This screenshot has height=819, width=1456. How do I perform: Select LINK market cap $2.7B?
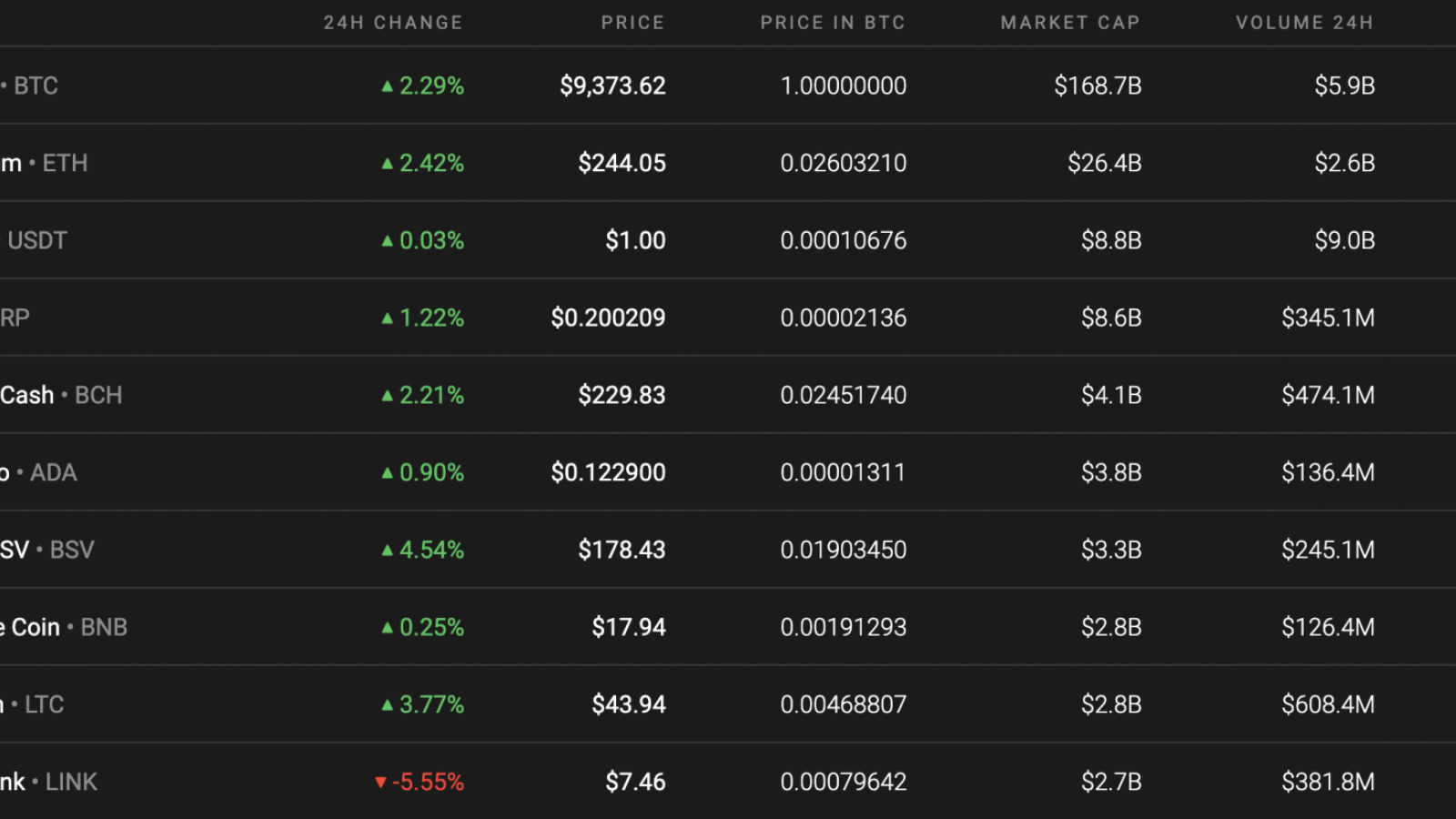pos(1111,782)
